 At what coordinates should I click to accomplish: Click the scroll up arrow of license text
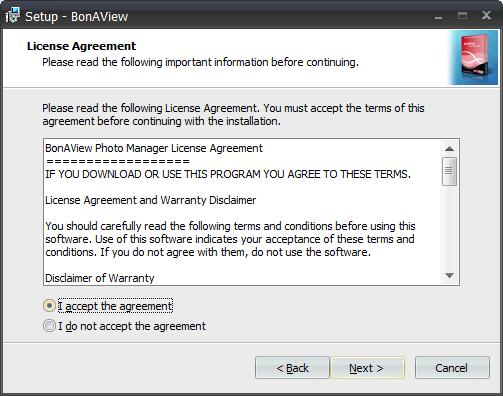point(449,149)
